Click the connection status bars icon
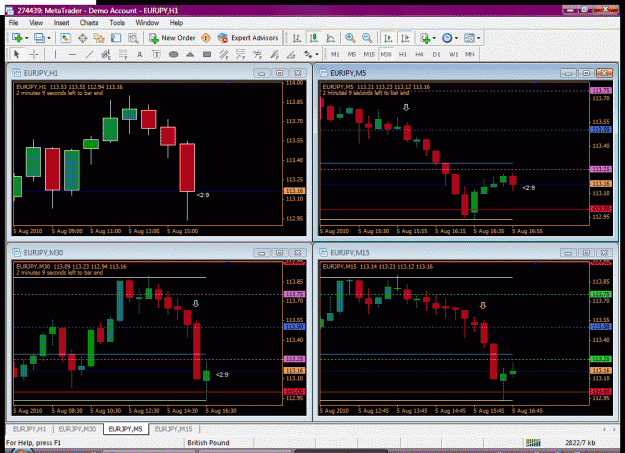Screen dimensions: 625x453 [x=533, y=443]
